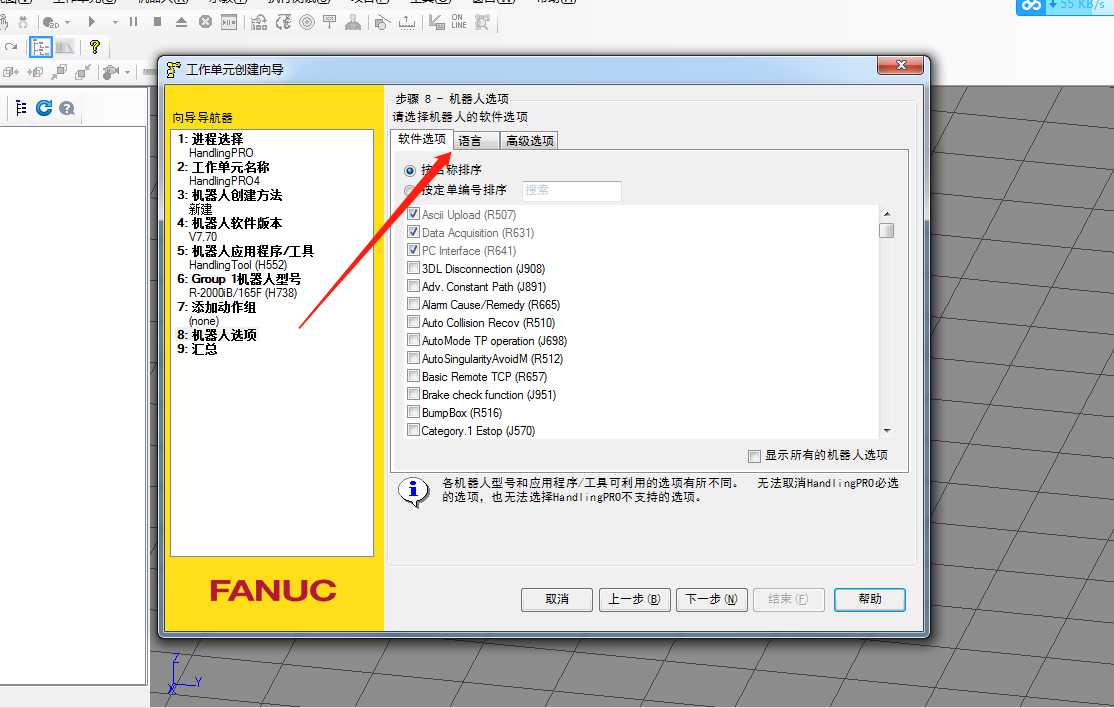The width and height of the screenshot is (1114, 708).
Task: Enable Adv. Constant Path (J891) option
Action: coord(413,285)
